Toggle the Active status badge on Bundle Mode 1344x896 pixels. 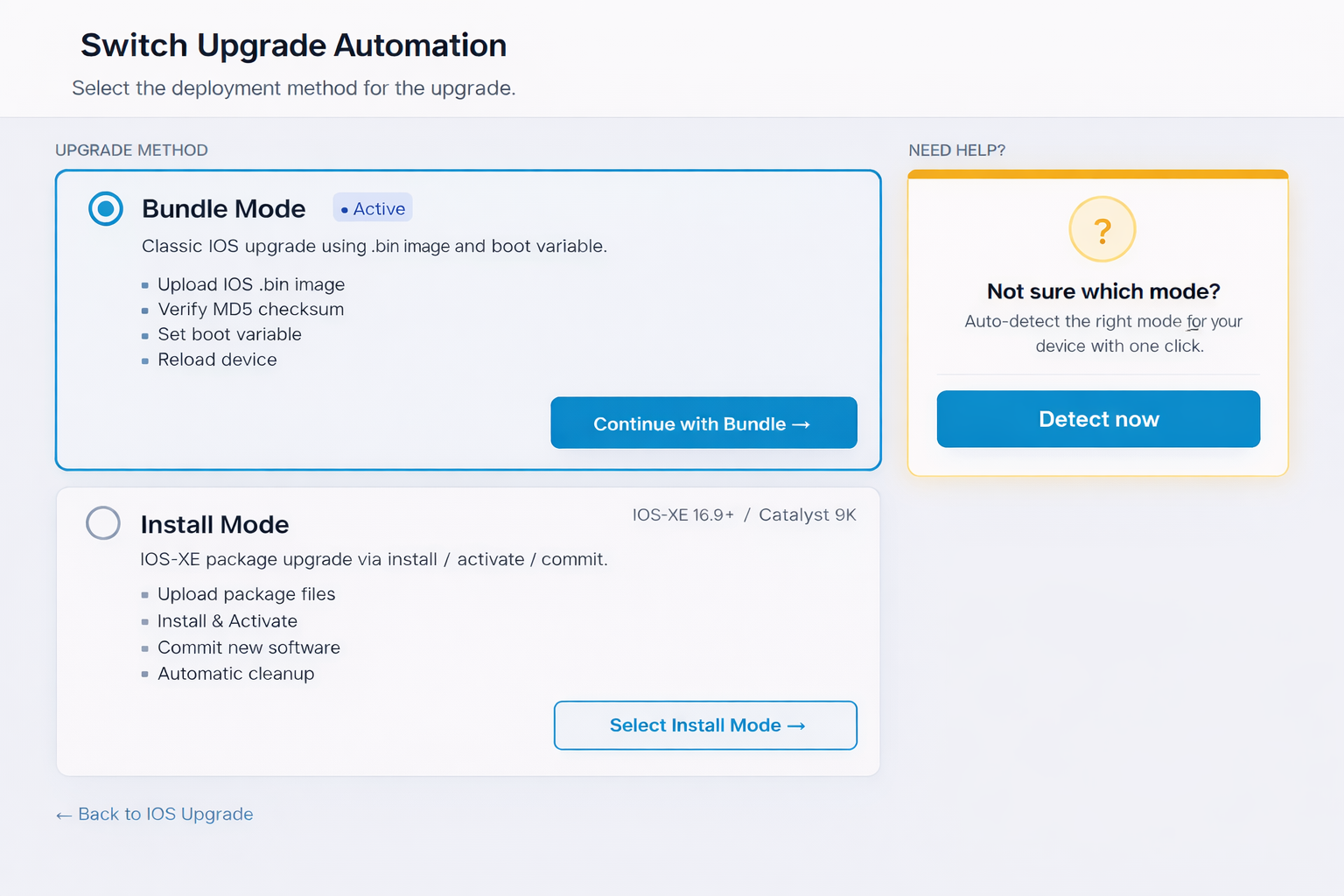point(372,207)
